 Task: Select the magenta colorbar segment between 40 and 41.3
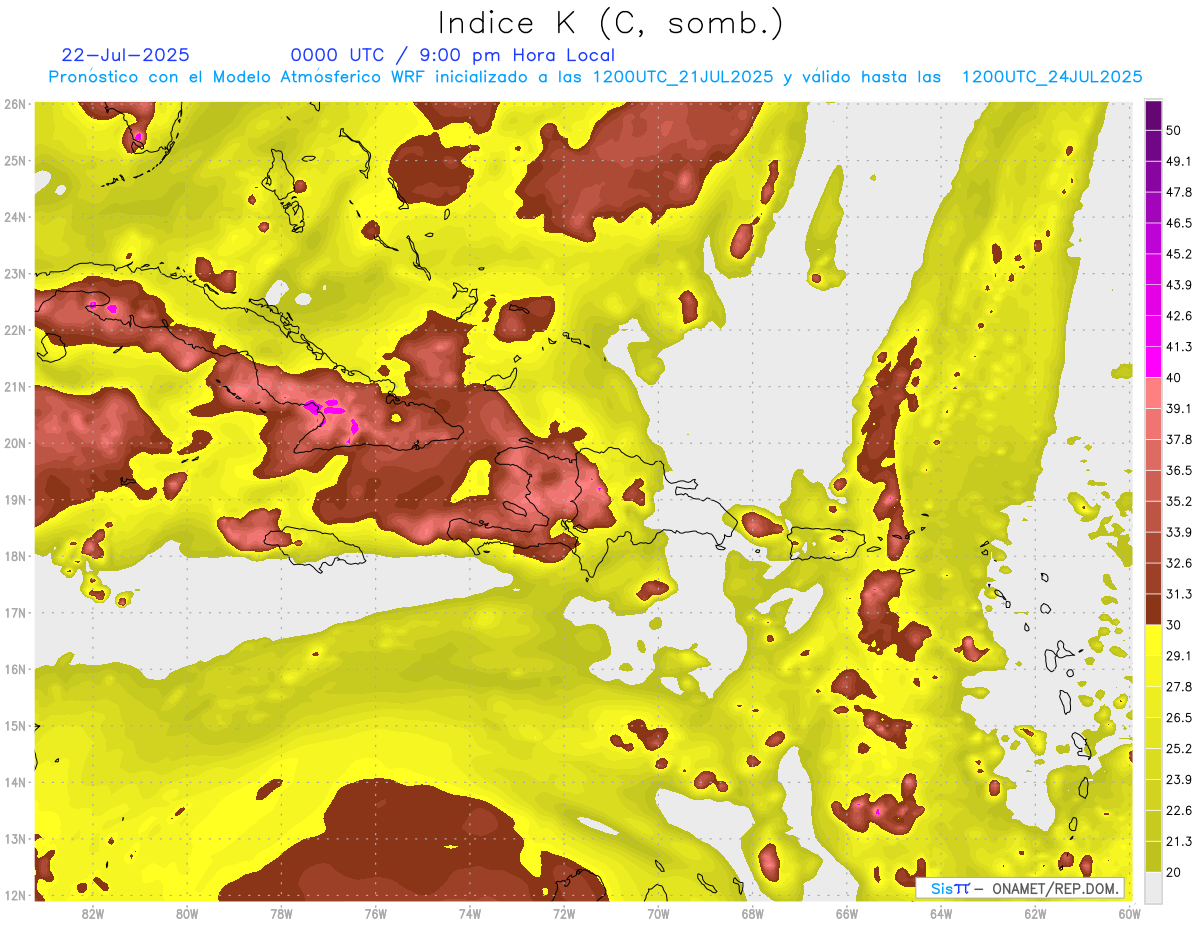(x=1153, y=362)
